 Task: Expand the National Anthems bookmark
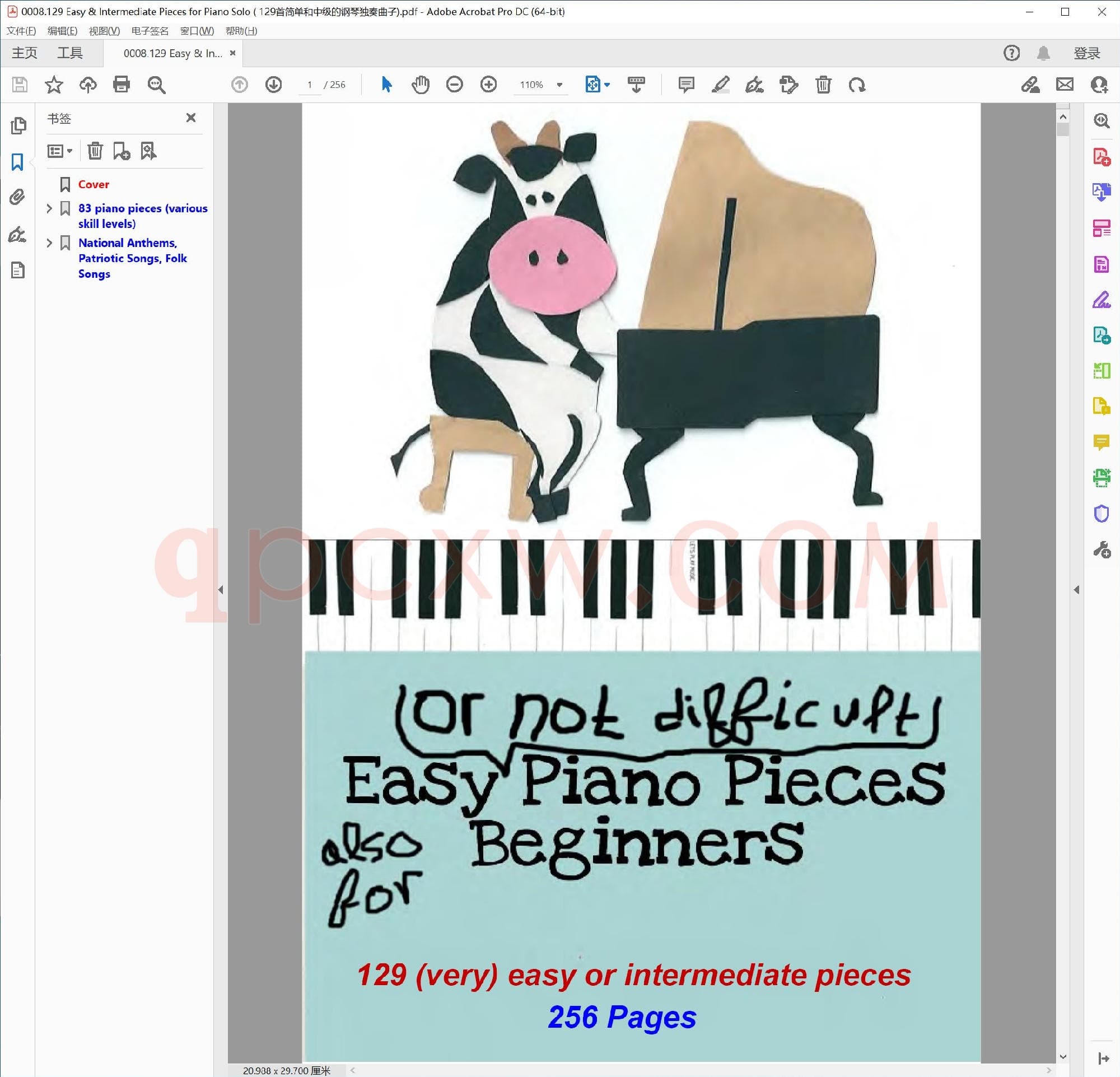pyautogui.click(x=49, y=244)
